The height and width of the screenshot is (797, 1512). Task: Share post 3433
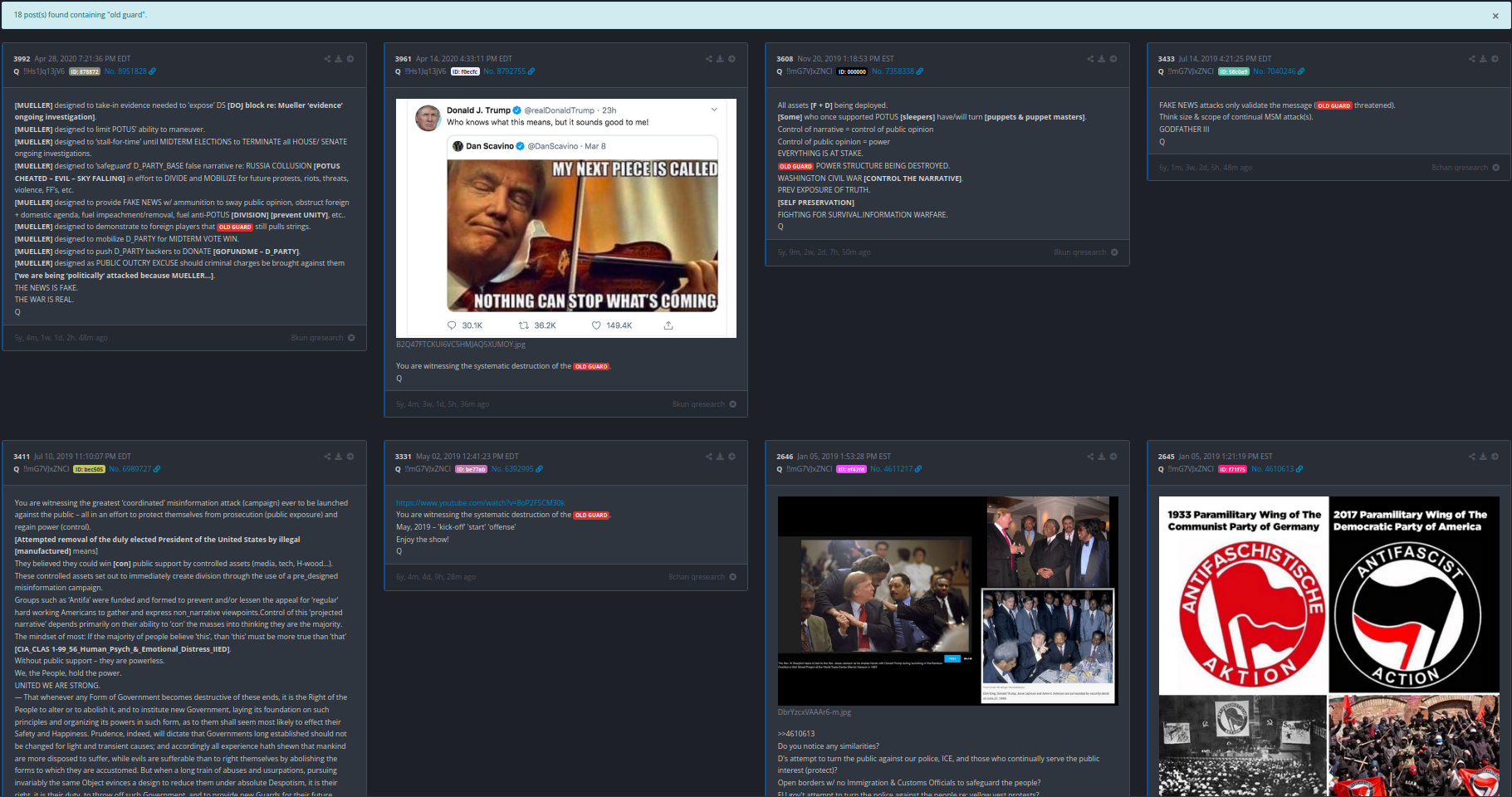pyautogui.click(x=1471, y=59)
